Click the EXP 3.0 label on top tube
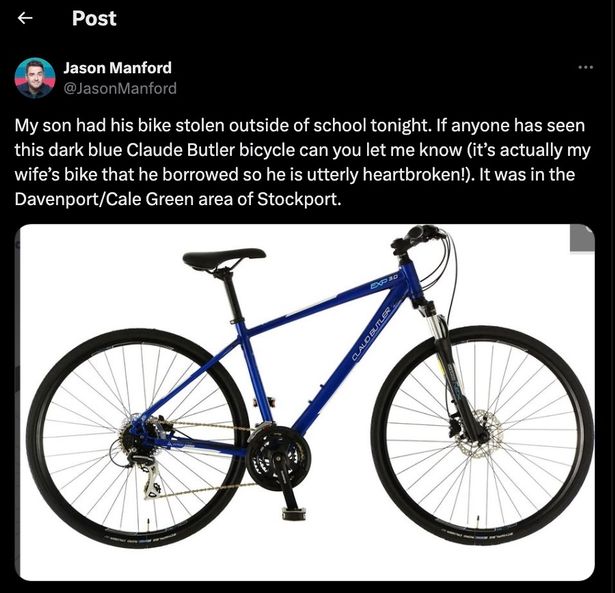The image size is (615, 593). tap(384, 282)
